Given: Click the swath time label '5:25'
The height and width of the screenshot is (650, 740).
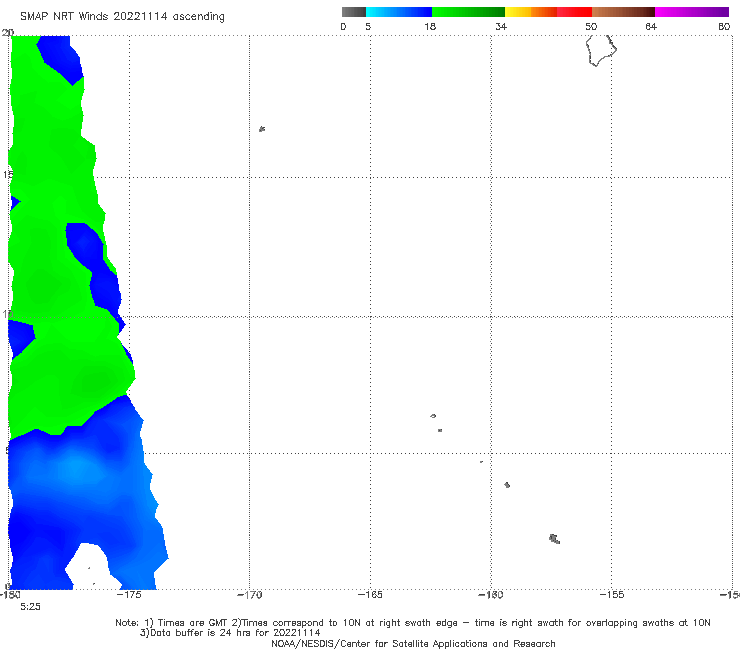Looking at the screenshot, I should [30, 607].
